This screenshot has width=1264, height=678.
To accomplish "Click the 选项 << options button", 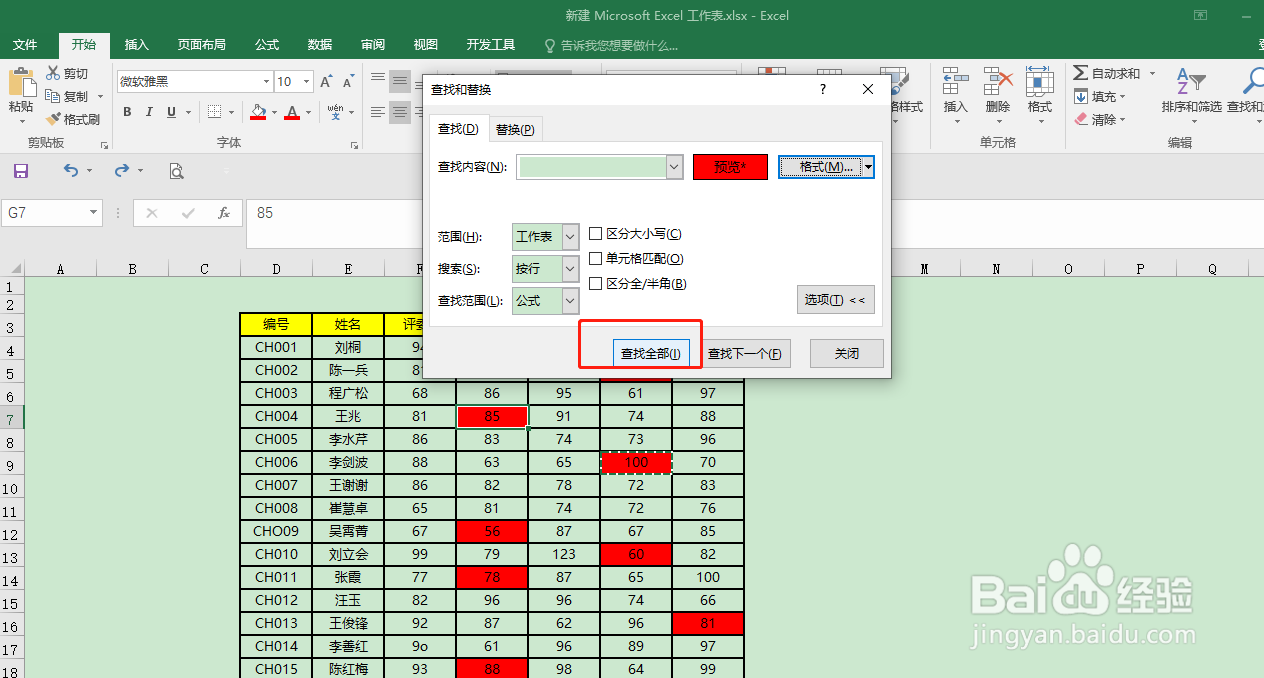I will pyautogui.click(x=835, y=299).
